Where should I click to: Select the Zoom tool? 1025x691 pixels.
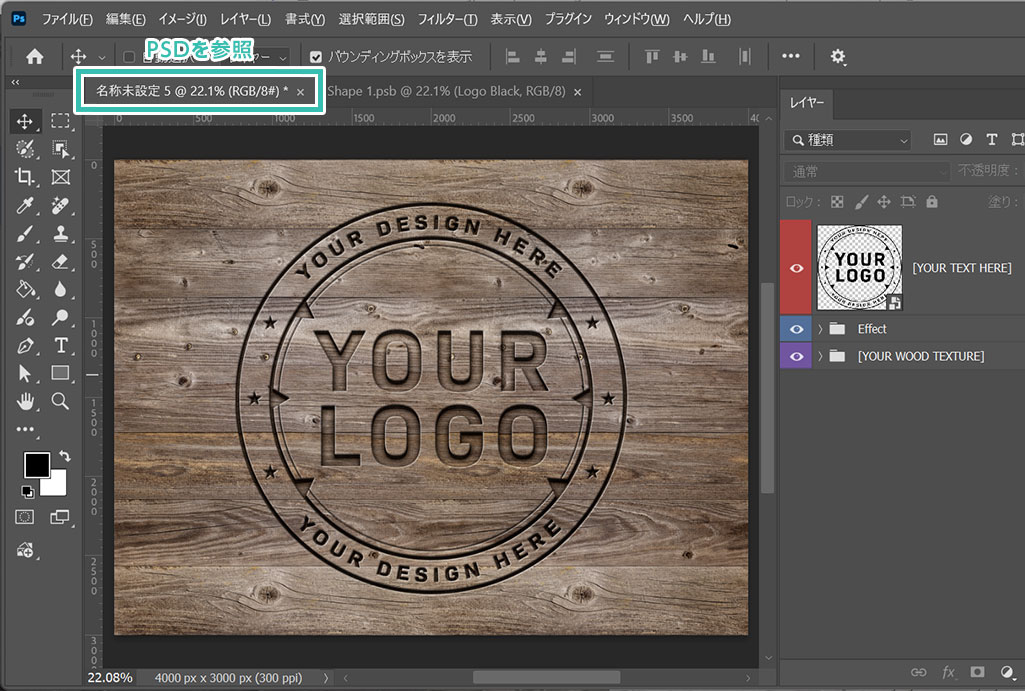click(x=60, y=401)
